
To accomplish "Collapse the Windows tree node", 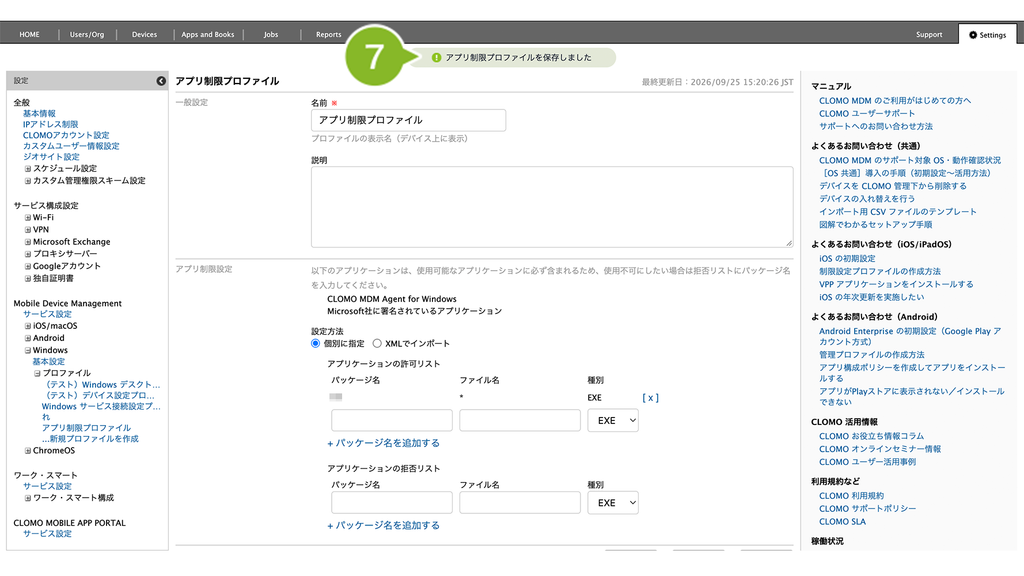I will click(x=28, y=351).
